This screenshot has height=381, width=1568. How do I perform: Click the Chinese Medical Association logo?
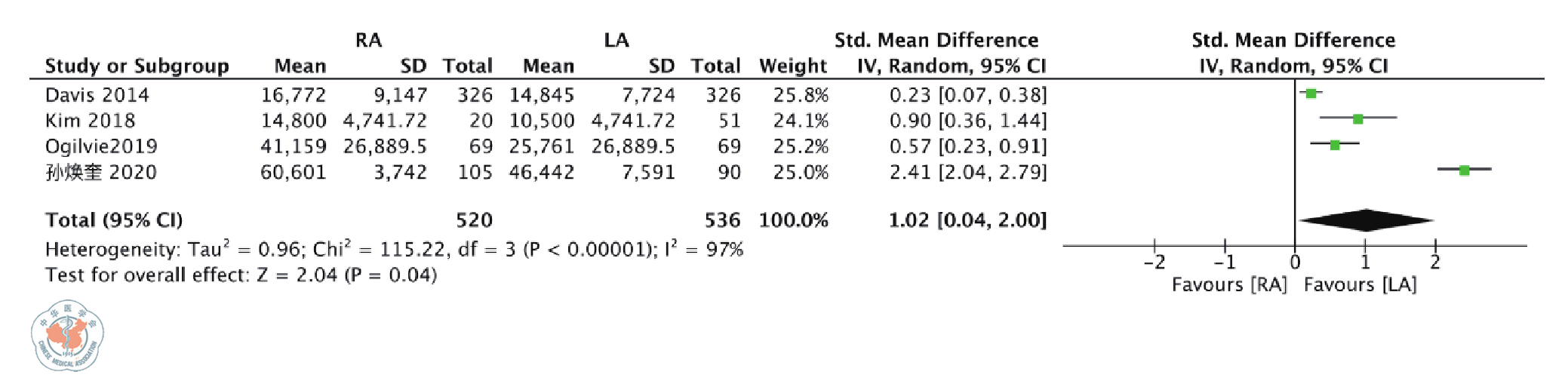(x=67, y=336)
